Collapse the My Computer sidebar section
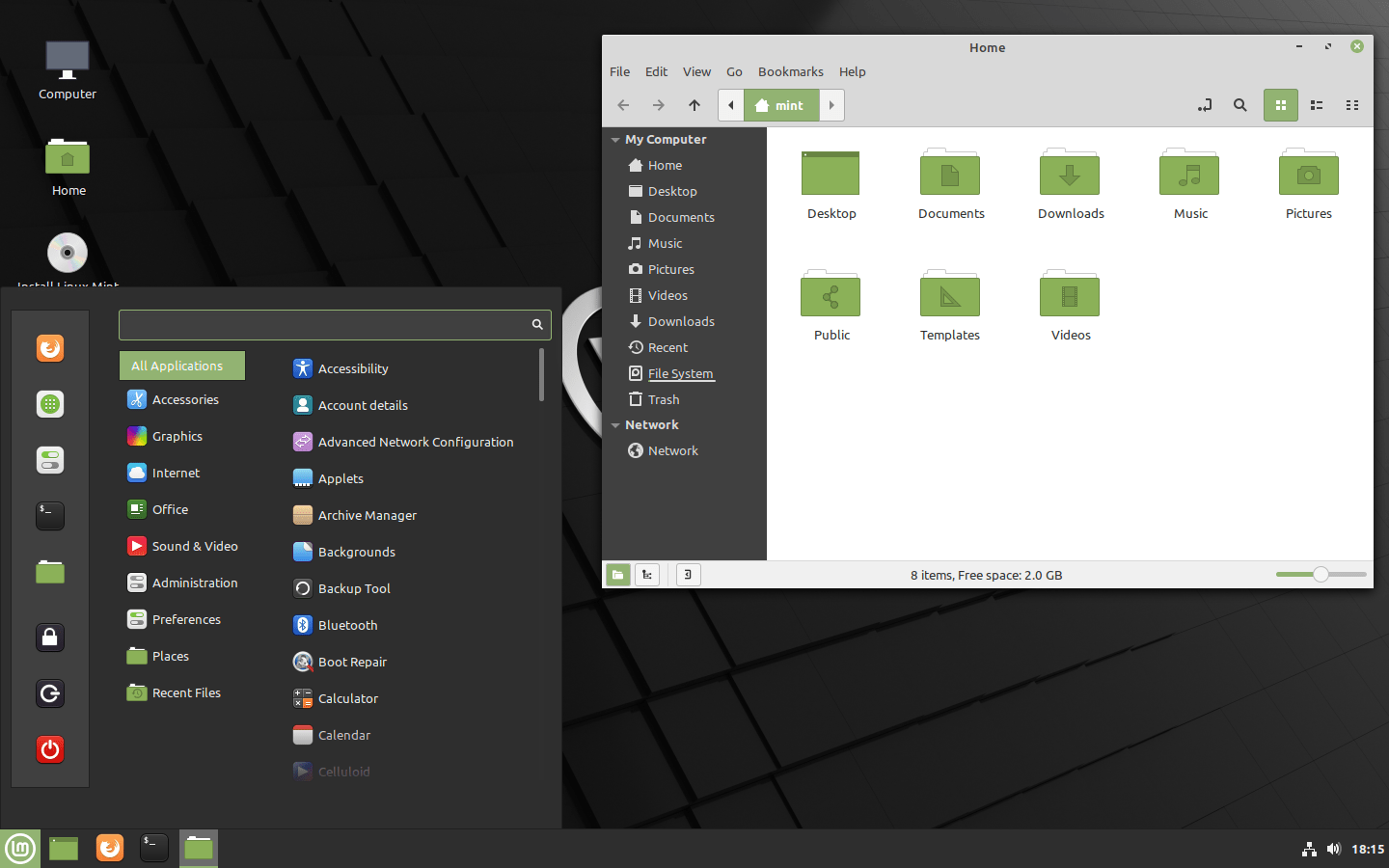The height and width of the screenshot is (868, 1389). pyautogui.click(x=615, y=140)
